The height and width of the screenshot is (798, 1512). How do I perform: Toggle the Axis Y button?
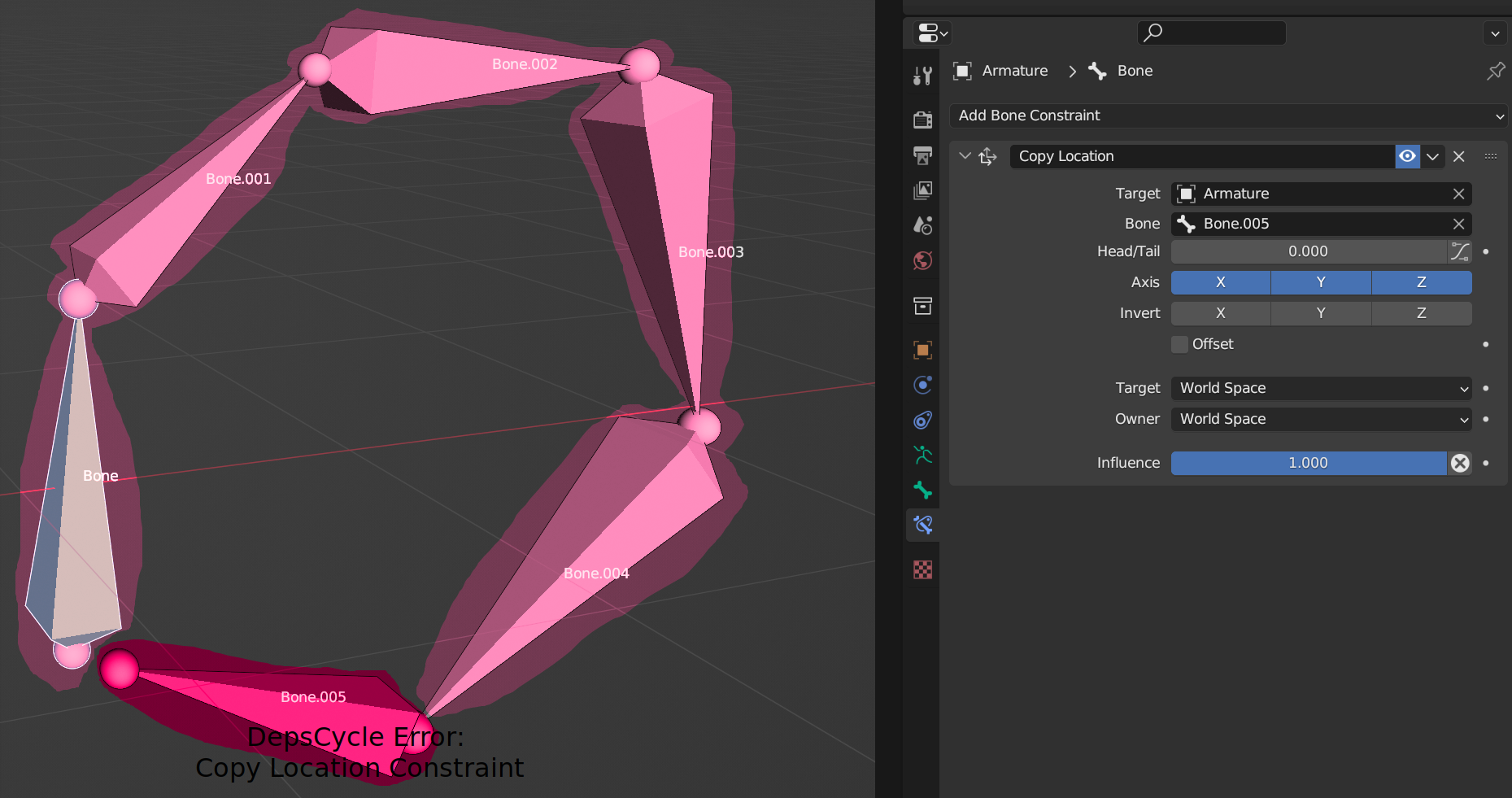[1321, 282]
